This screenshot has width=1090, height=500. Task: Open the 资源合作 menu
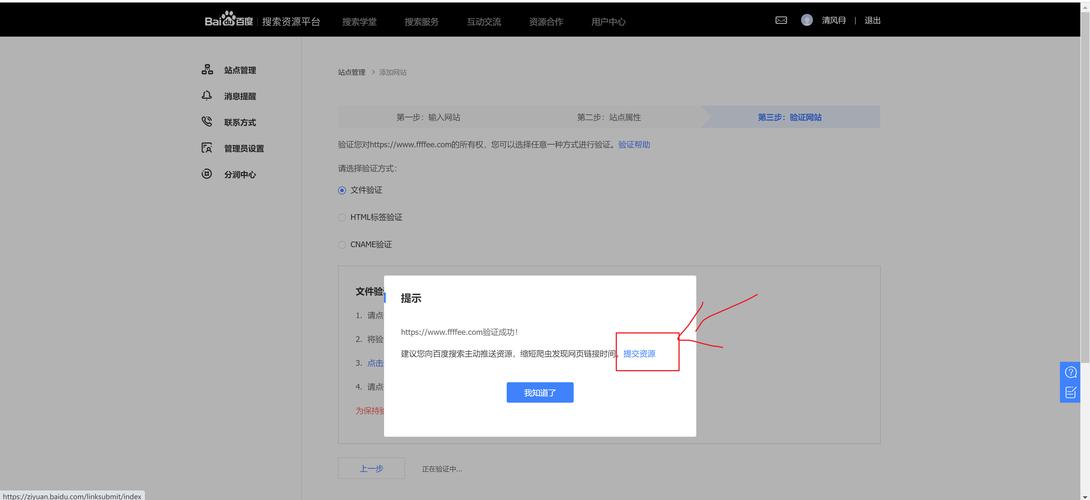click(x=546, y=22)
